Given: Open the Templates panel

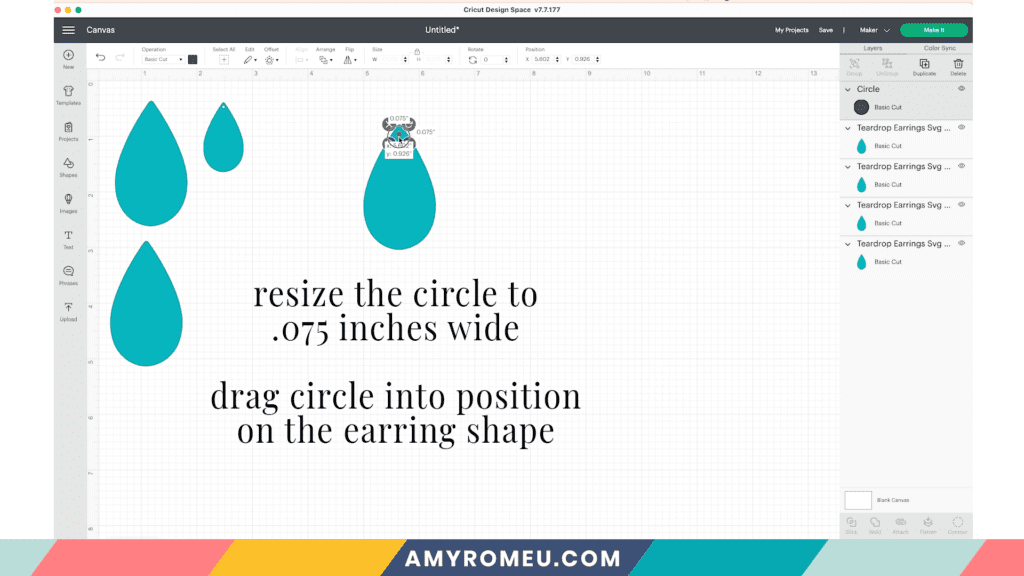Looking at the screenshot, I should pyautogui.click(x=69, y=95).
